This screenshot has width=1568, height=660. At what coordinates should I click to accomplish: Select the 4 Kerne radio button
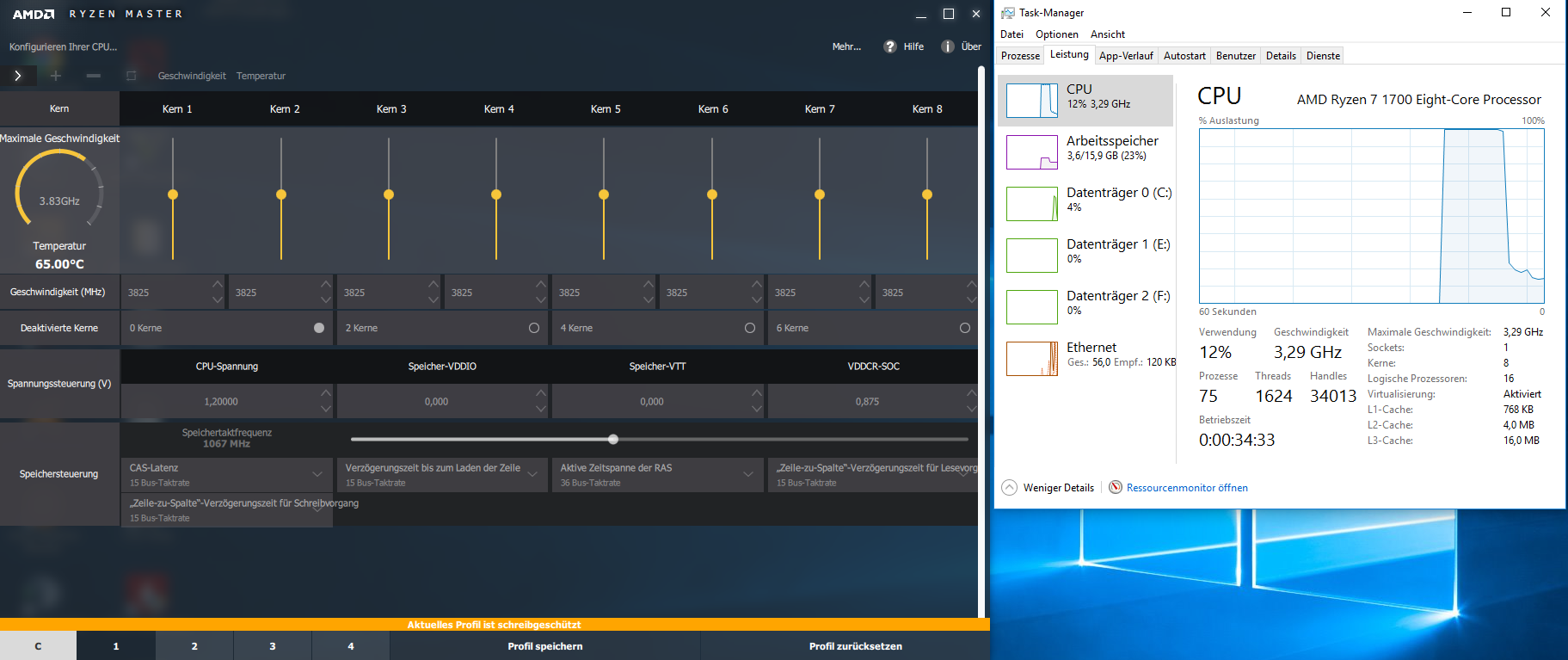click(x=750, y=328)
